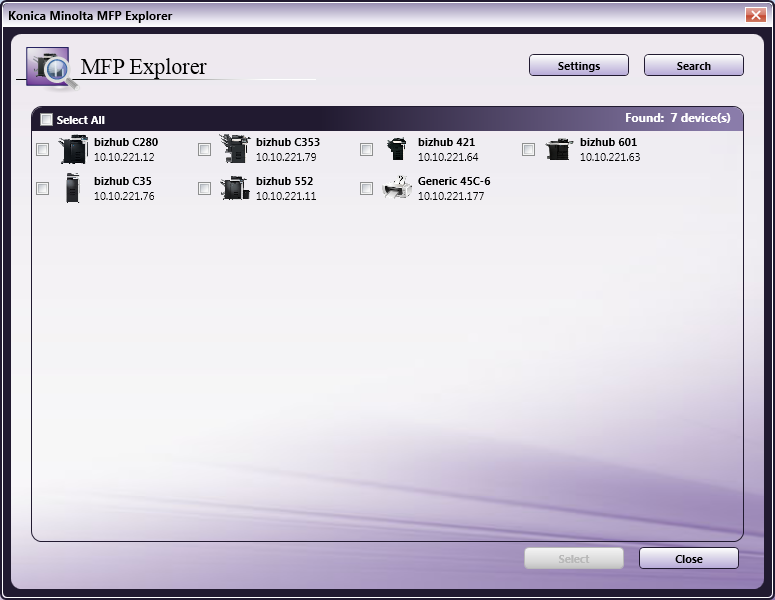The width and height of the screenshot is (775, 600).
Task: Click the Select All label text
Action: (81, 120)
